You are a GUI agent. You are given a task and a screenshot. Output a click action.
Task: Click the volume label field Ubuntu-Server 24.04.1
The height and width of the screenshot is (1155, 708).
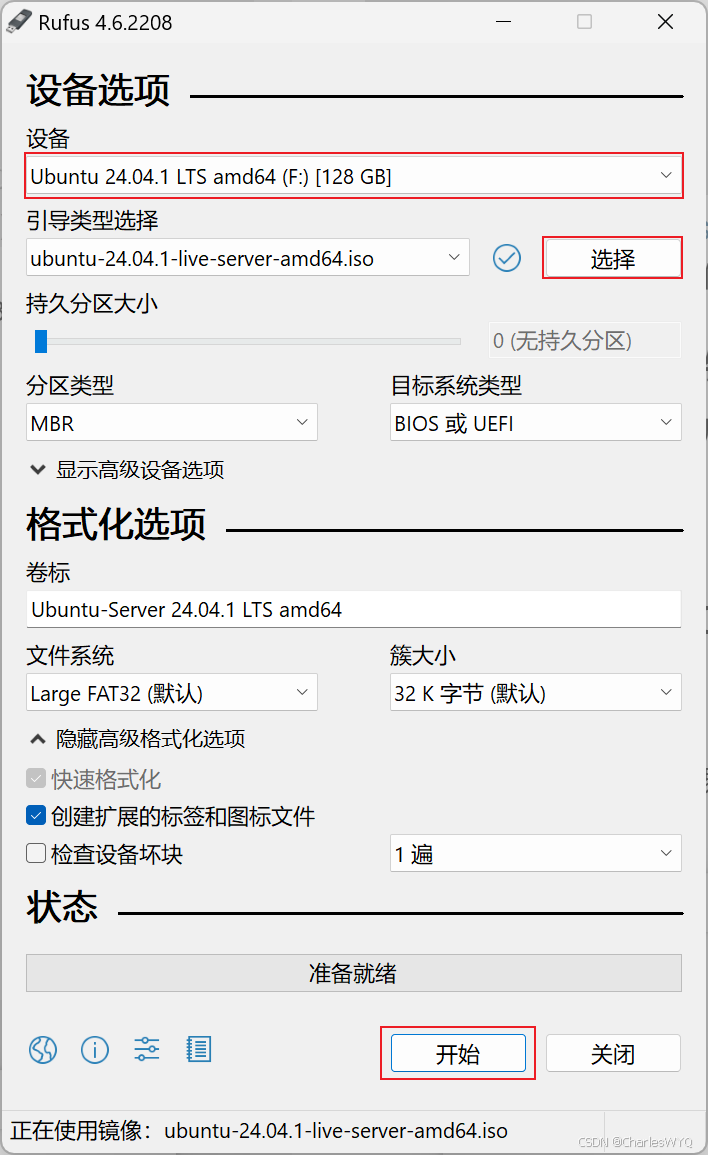tap(354, 609)
